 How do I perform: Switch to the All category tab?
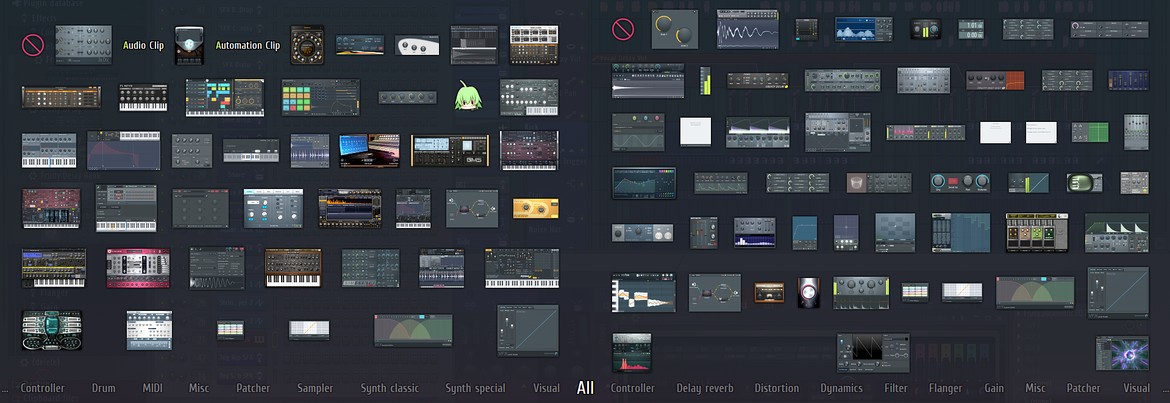(x=586, y=388)
